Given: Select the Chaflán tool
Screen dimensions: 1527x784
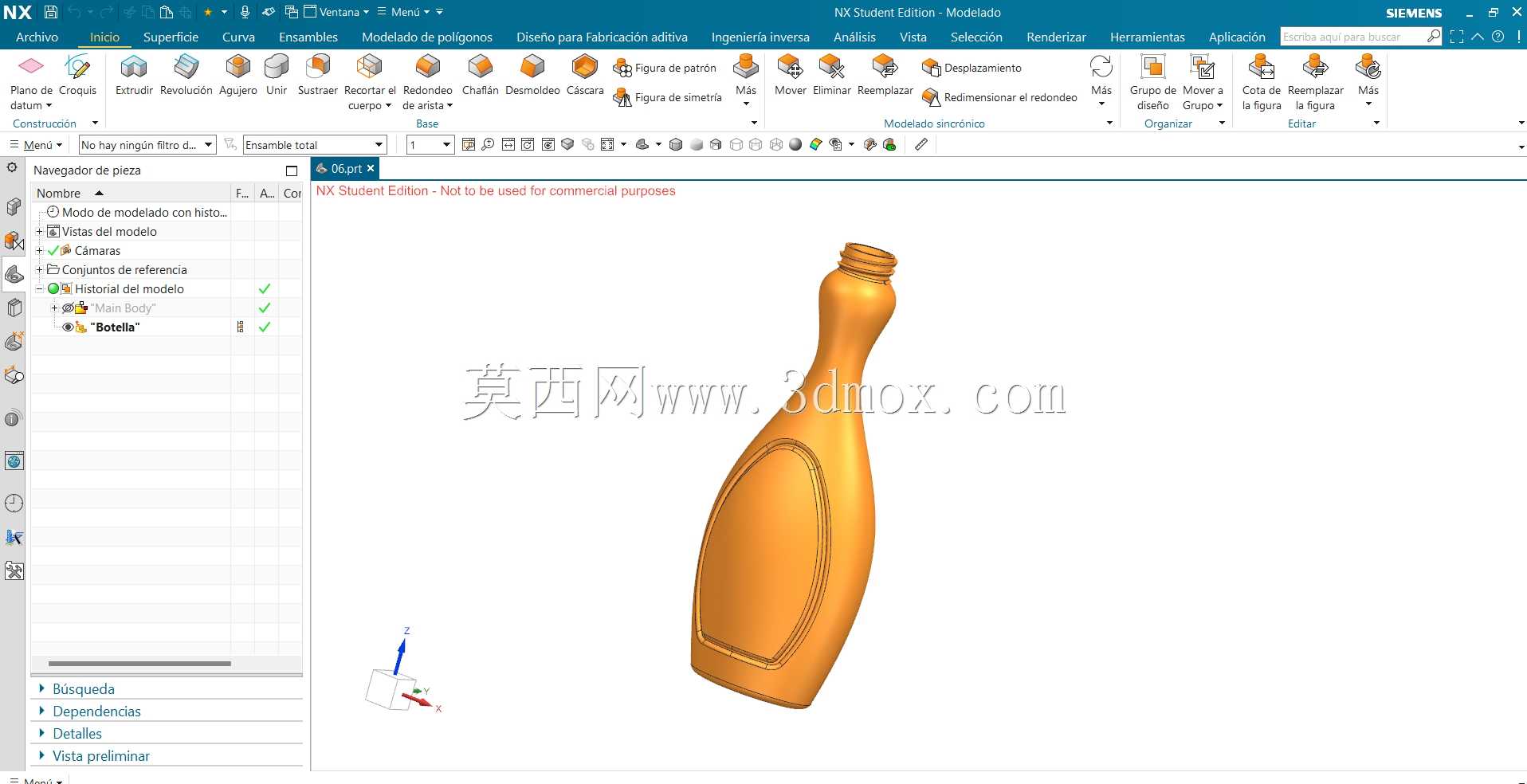Looking at the screenshot, I should [x=480, y=76].
